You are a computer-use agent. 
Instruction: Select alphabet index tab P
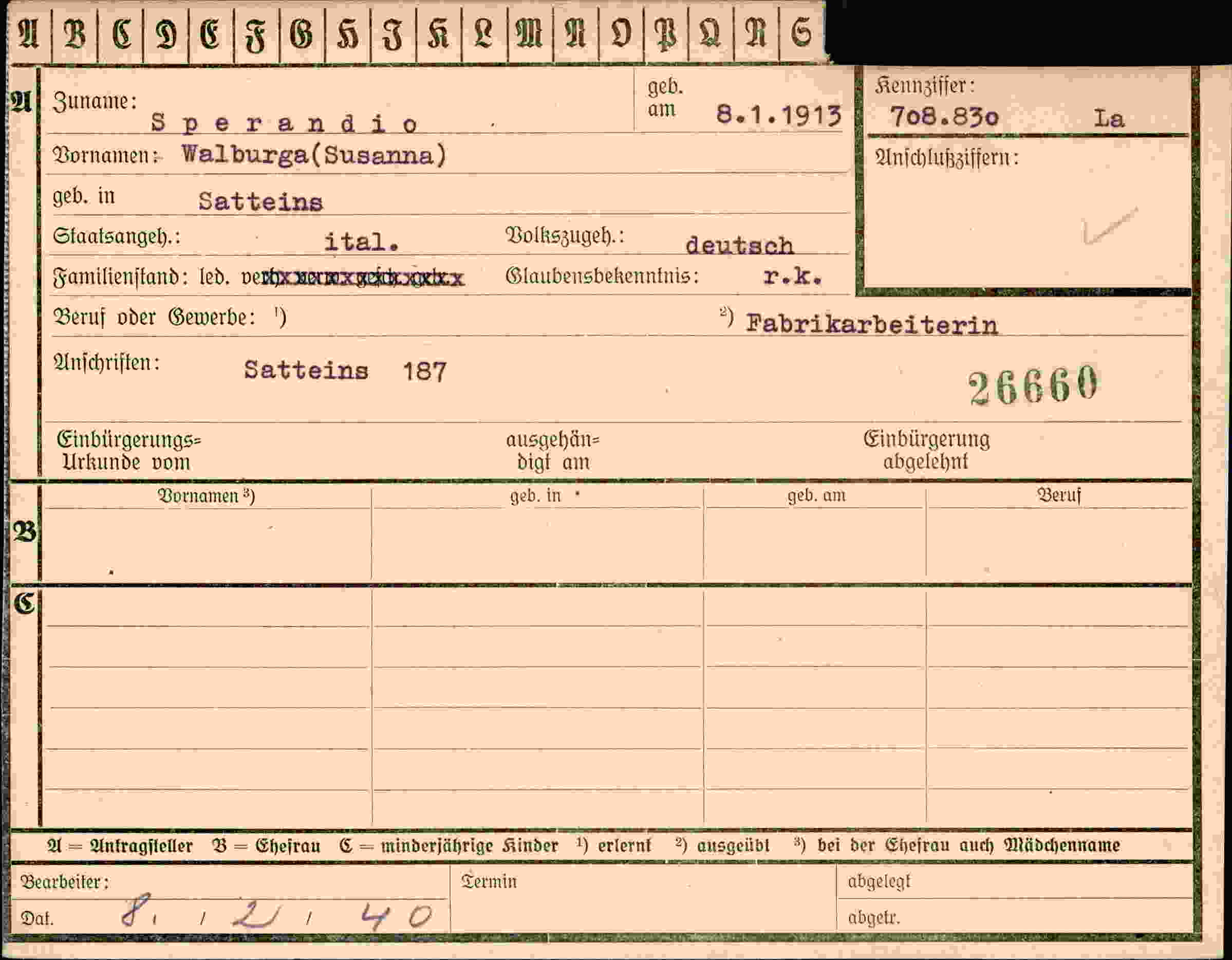(x=666, y=34)
